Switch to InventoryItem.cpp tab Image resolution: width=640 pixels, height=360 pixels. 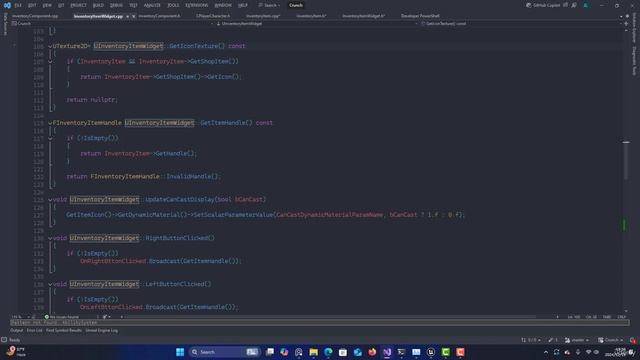[263, 16]
